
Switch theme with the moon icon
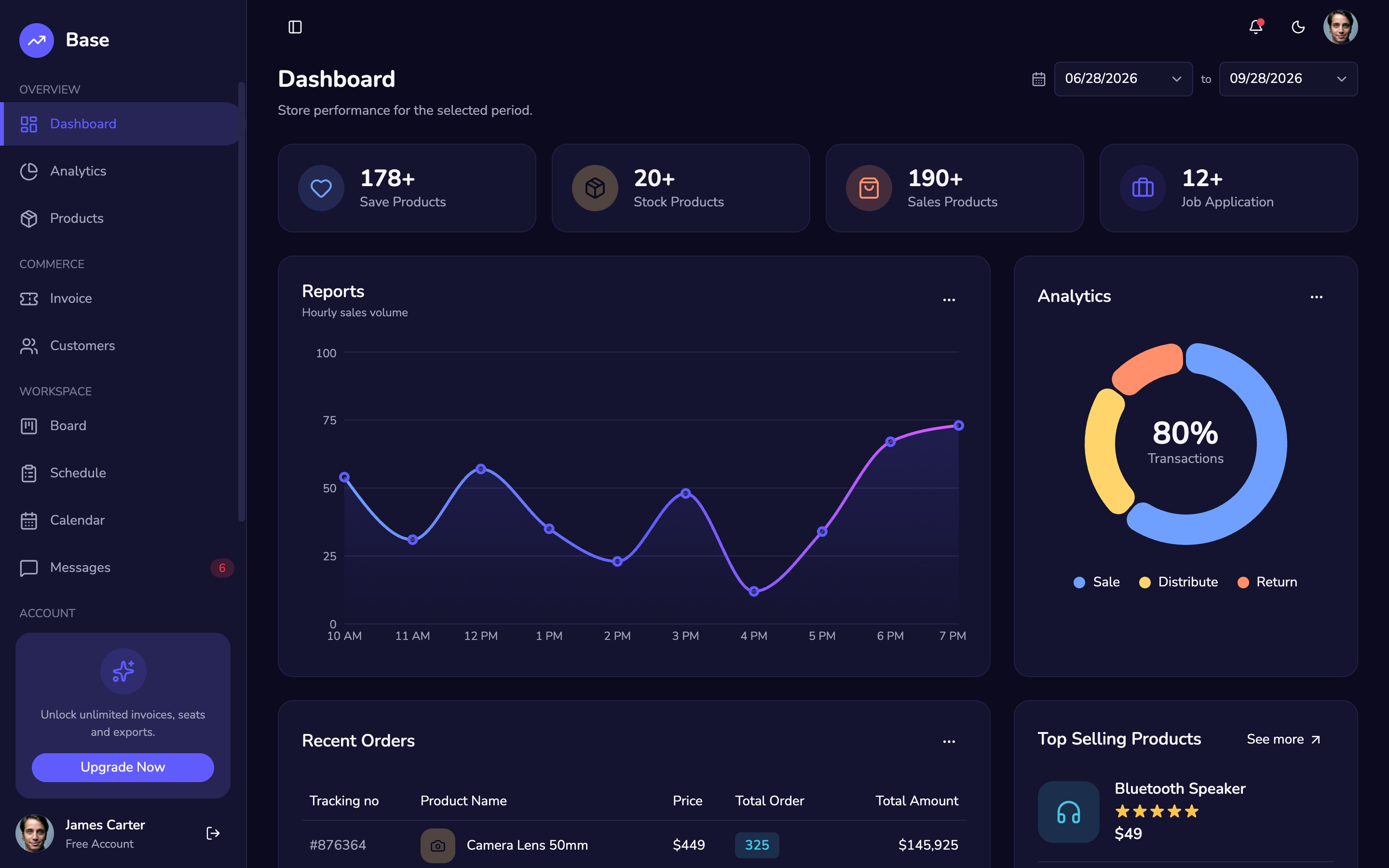[x=1298, y=27]
